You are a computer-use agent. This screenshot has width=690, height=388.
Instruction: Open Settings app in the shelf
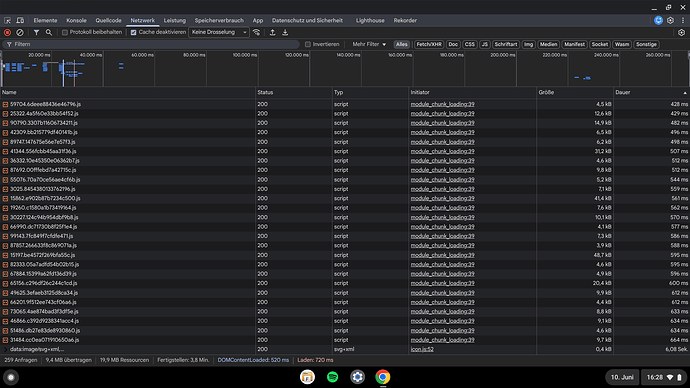(x=358, y=377)
